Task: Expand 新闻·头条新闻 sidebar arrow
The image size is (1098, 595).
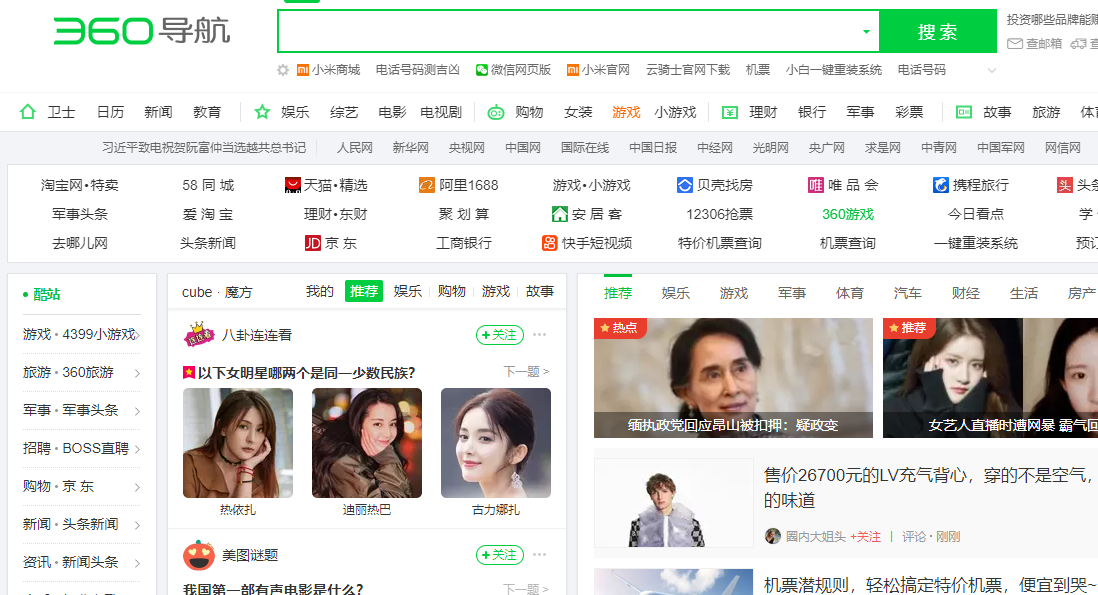Action: 137,525
